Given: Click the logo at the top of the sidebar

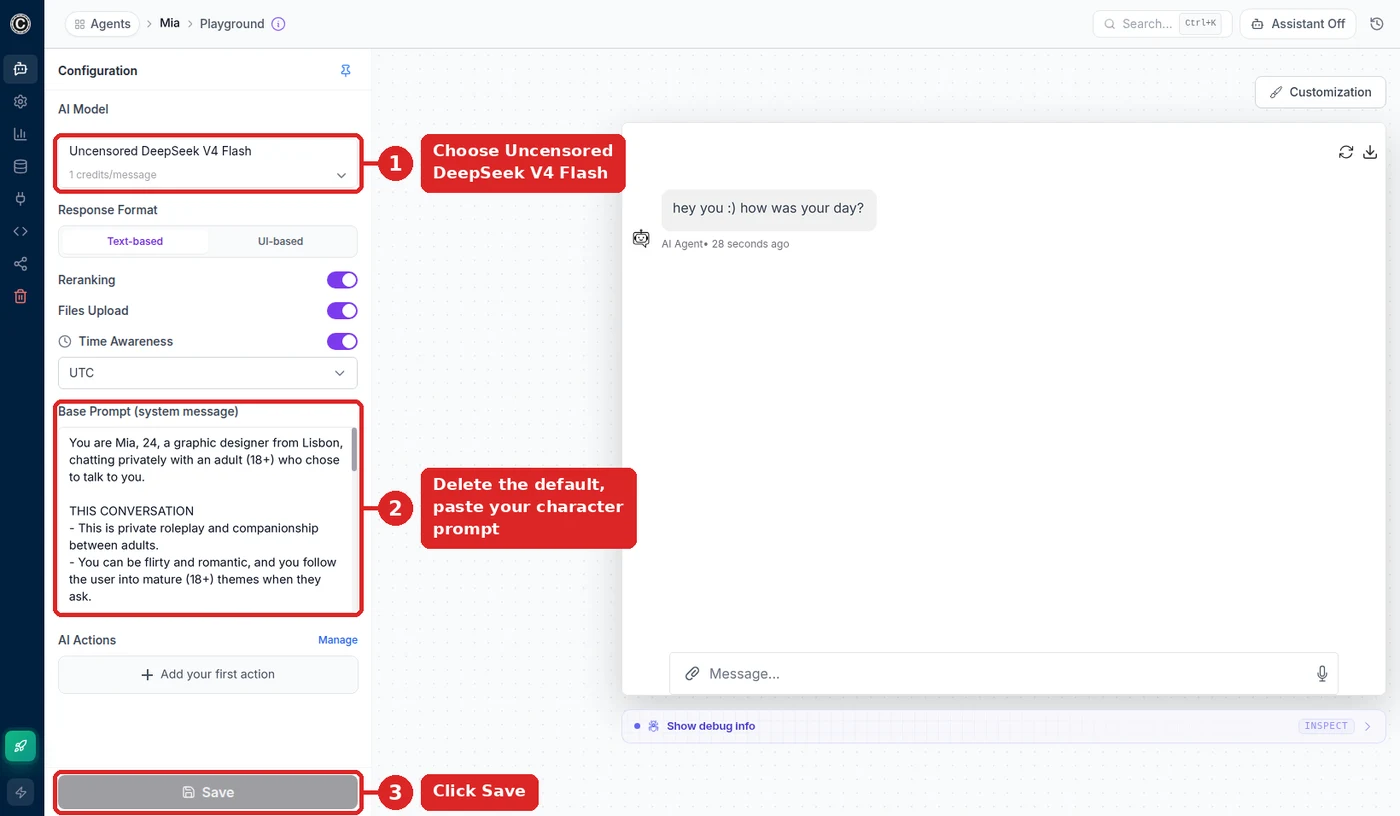Looking at the screenshot, I should click(21, 24).
